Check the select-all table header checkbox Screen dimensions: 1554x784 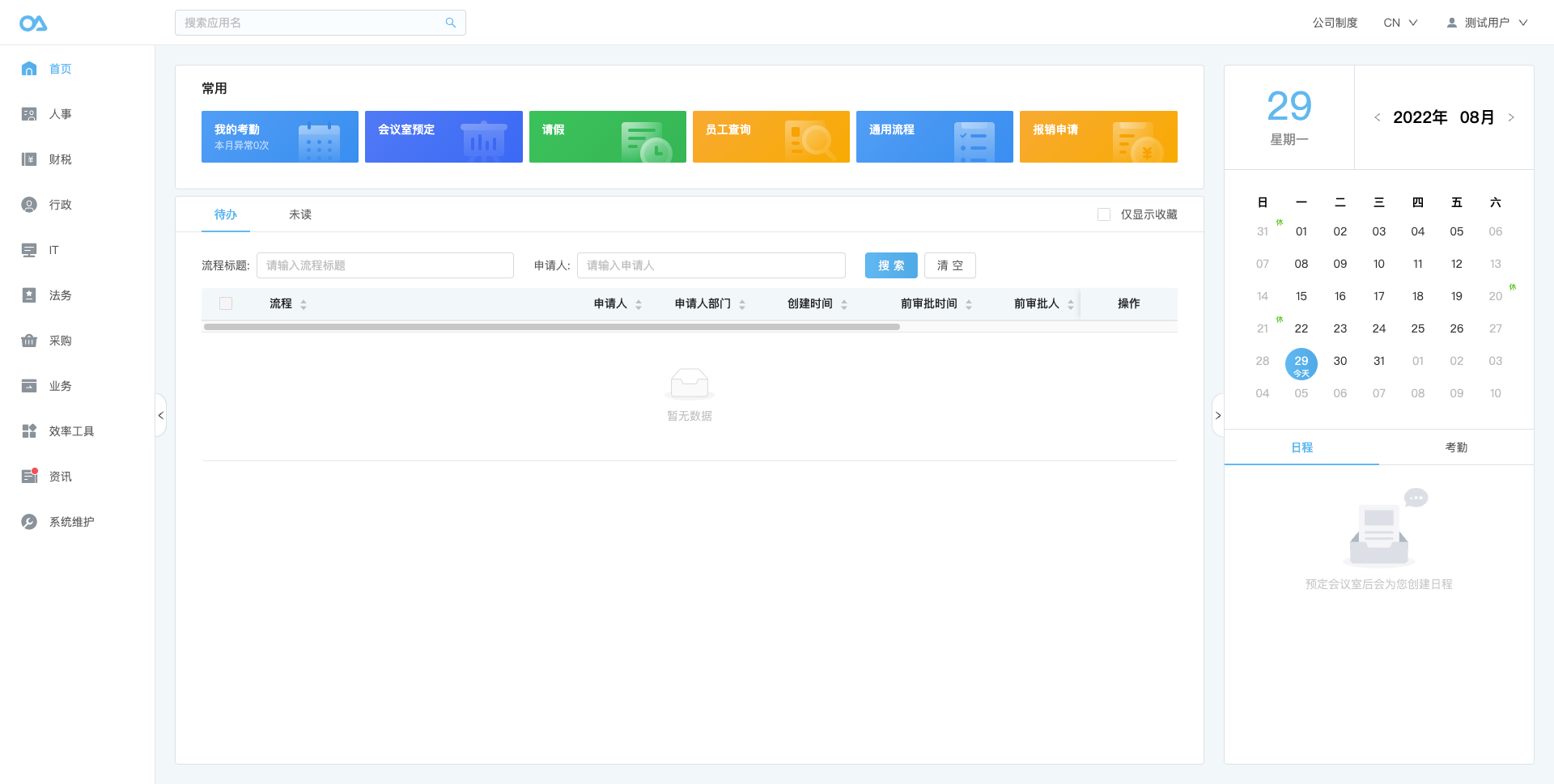click(x=226, y=303)
